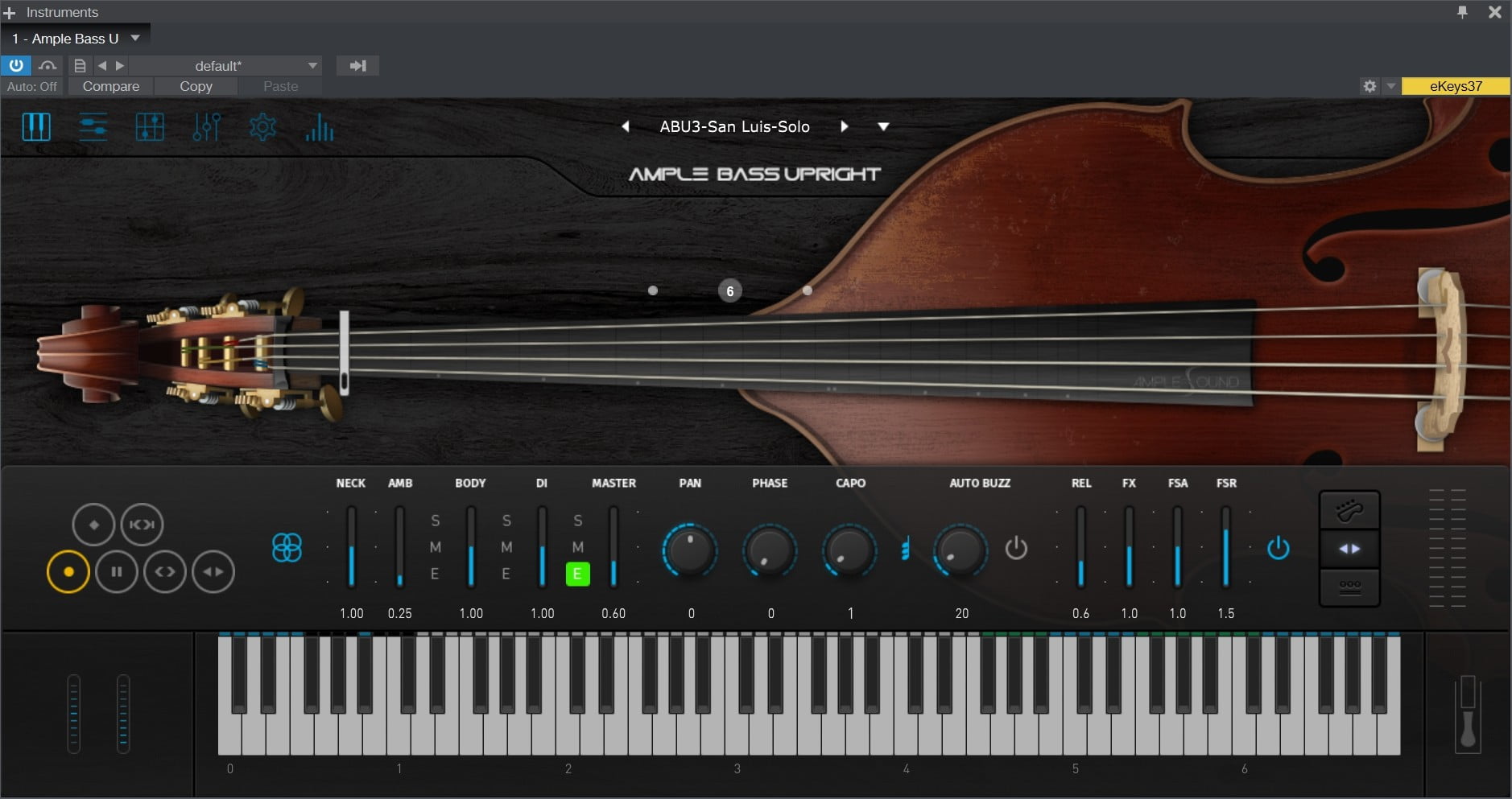Viewport: 1512px width, 799px height.
Task: Adjust the AMB volume slider
Action: point(399,547)
